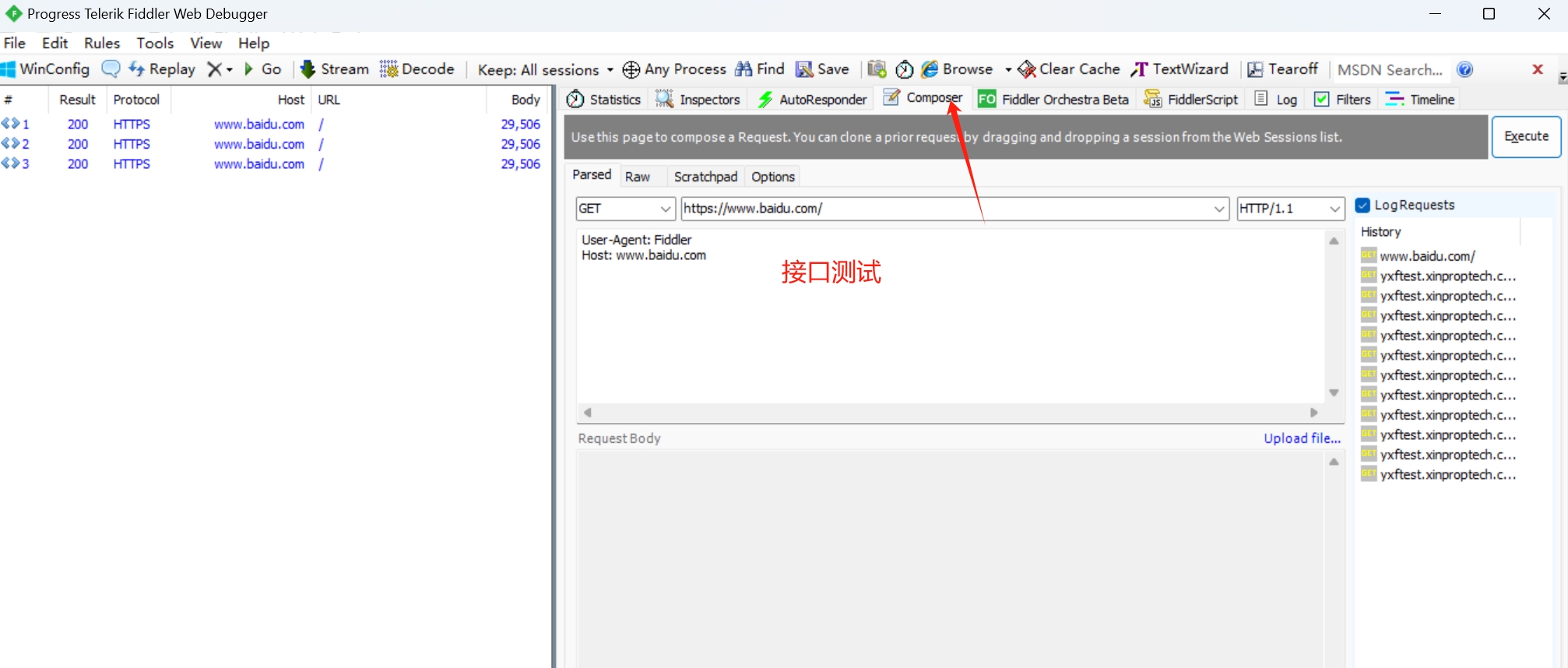Close the toolbar with red X
Image resolution: width=1568 pixels, height=668 pixels.
click(1538, 69)
